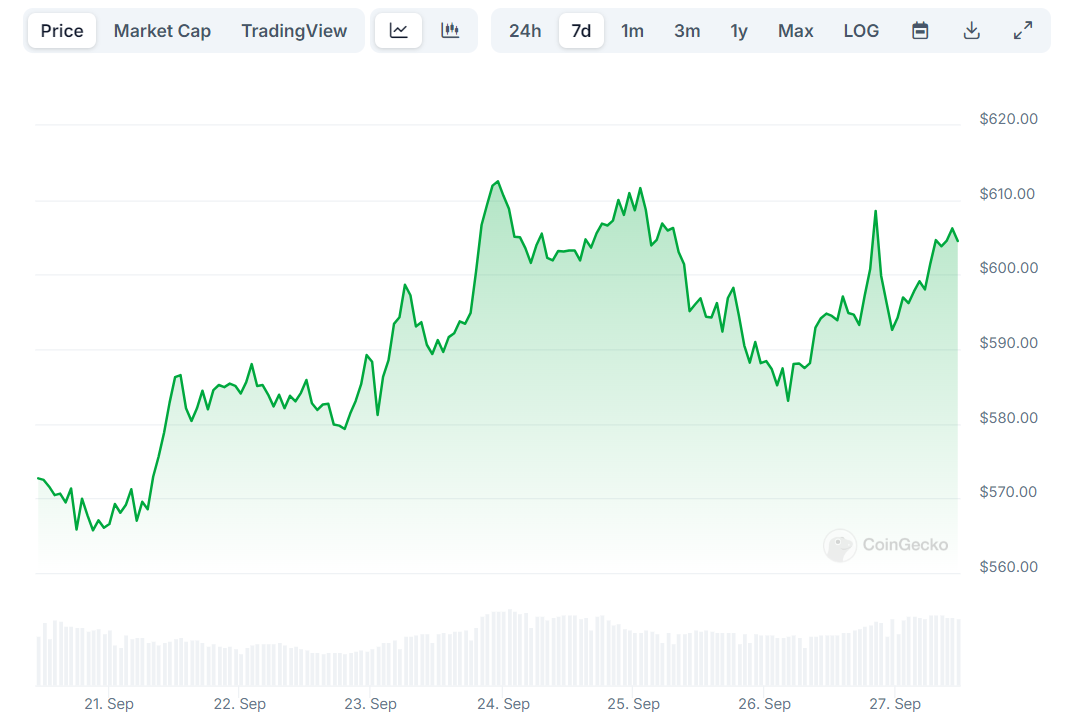Select the 7d time range
The image size is (1091, 723).
[x=581, y=31]
